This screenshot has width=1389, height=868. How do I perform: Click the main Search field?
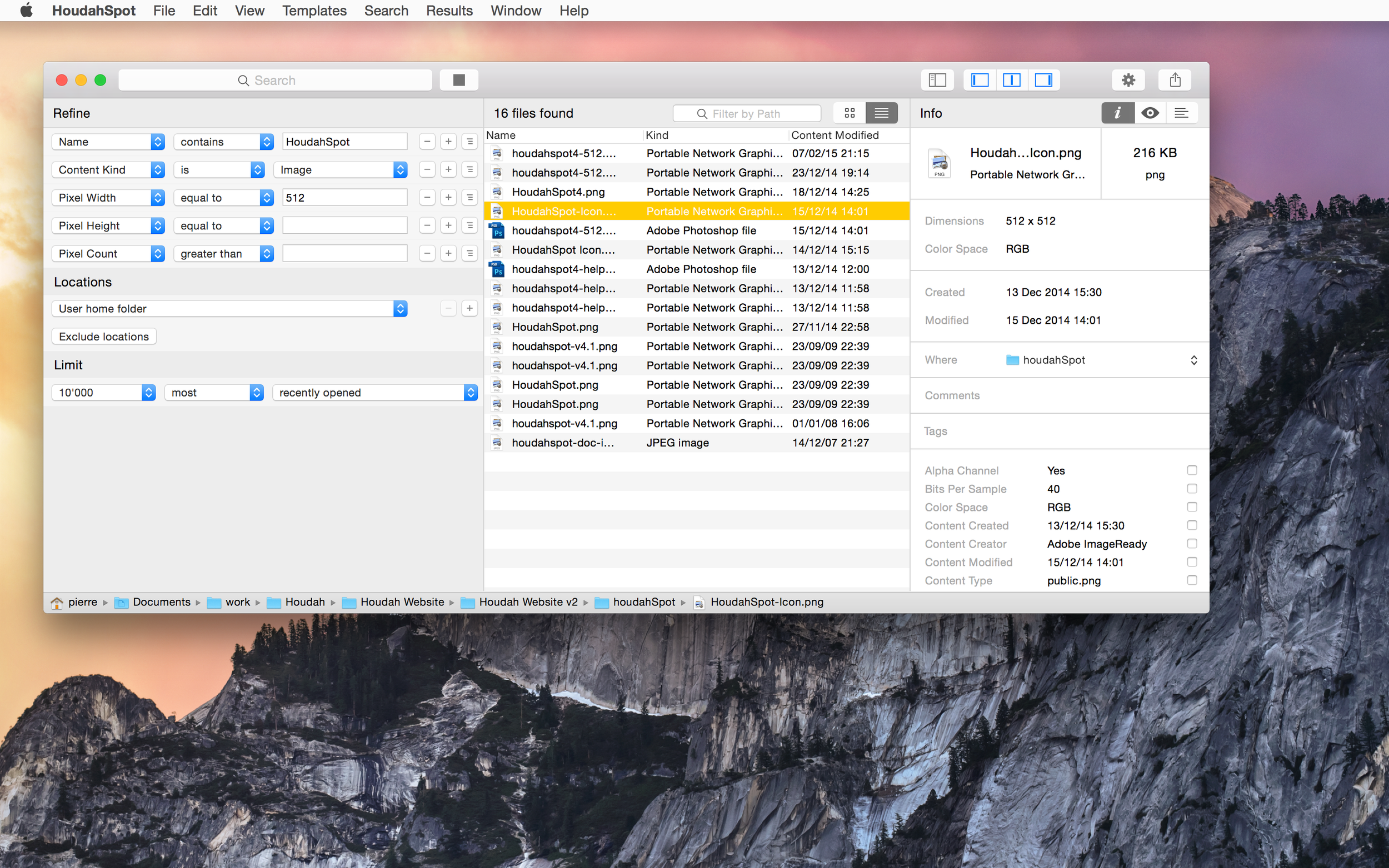coord(275,81)
